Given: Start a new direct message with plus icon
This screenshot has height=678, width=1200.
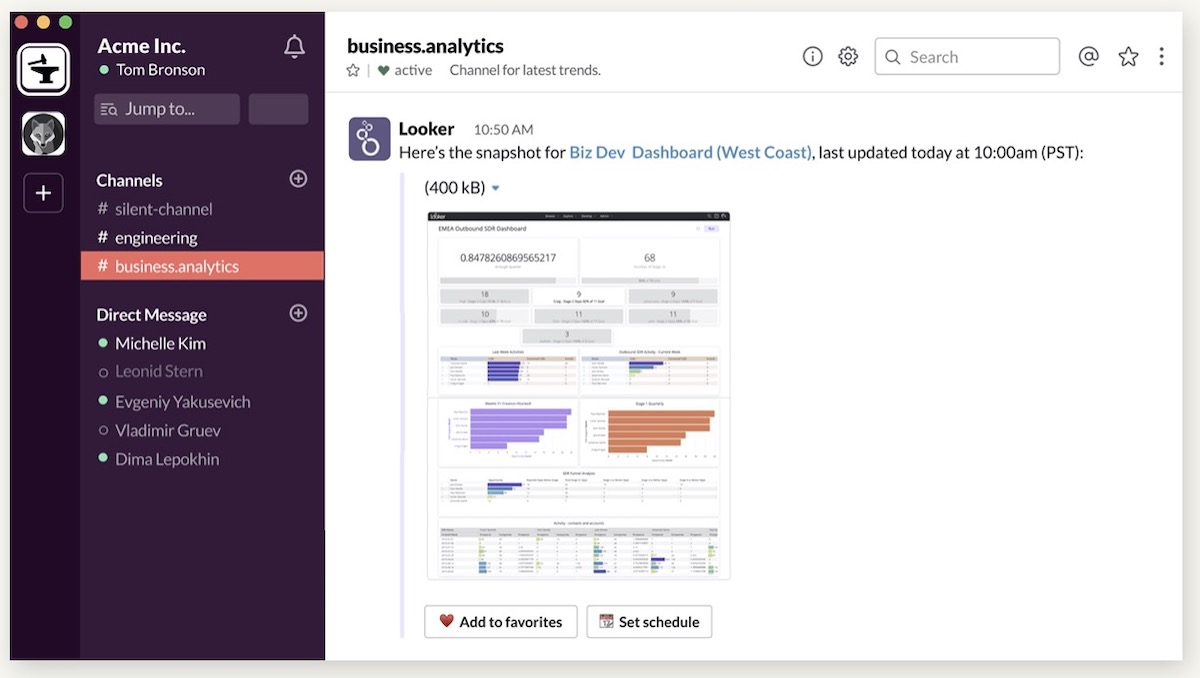Looking at the screenshot, I should [x=298, y=313].
